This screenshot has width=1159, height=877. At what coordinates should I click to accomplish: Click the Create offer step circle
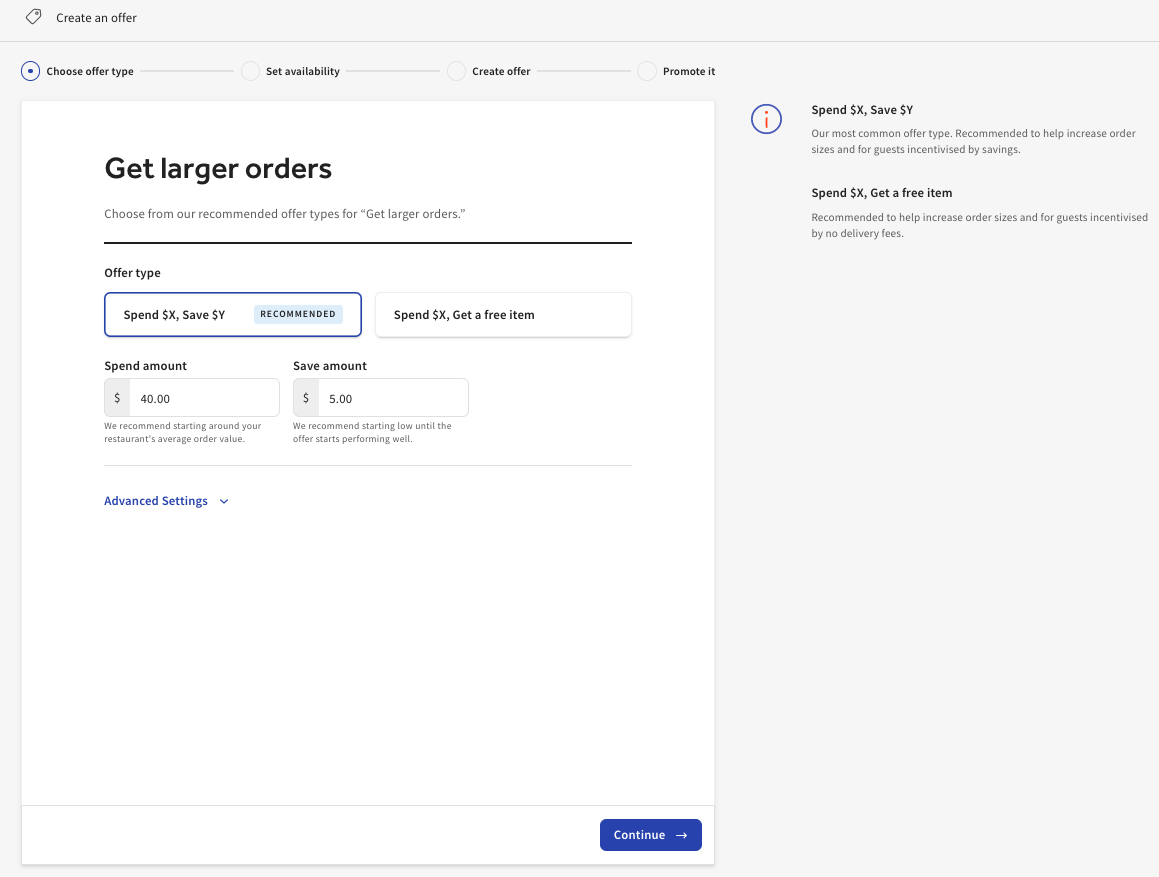[x=456, y=71]
